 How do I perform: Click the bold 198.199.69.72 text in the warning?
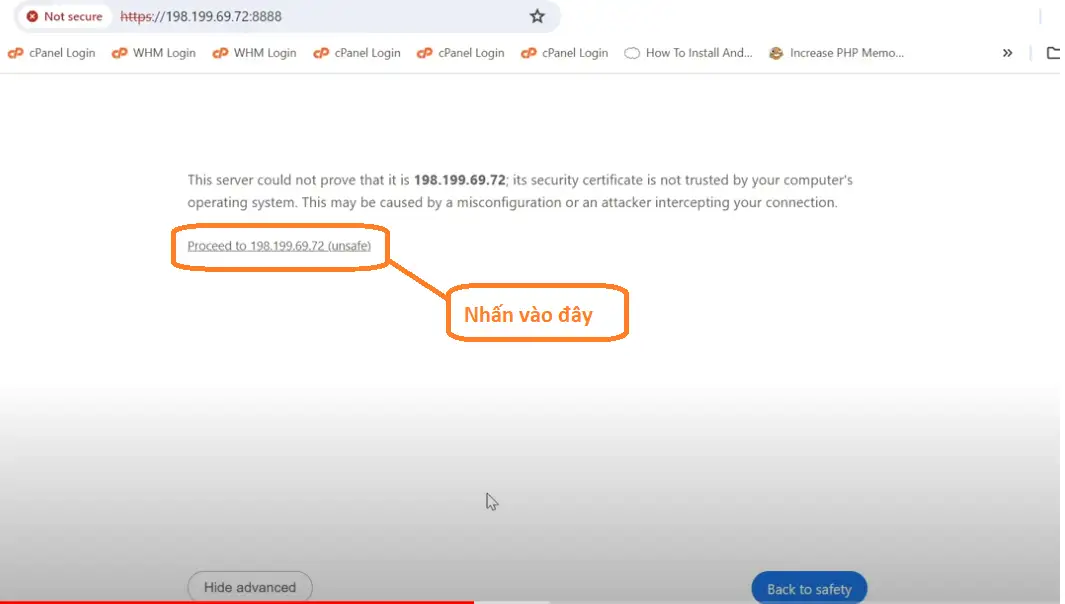tap(460, 180)
